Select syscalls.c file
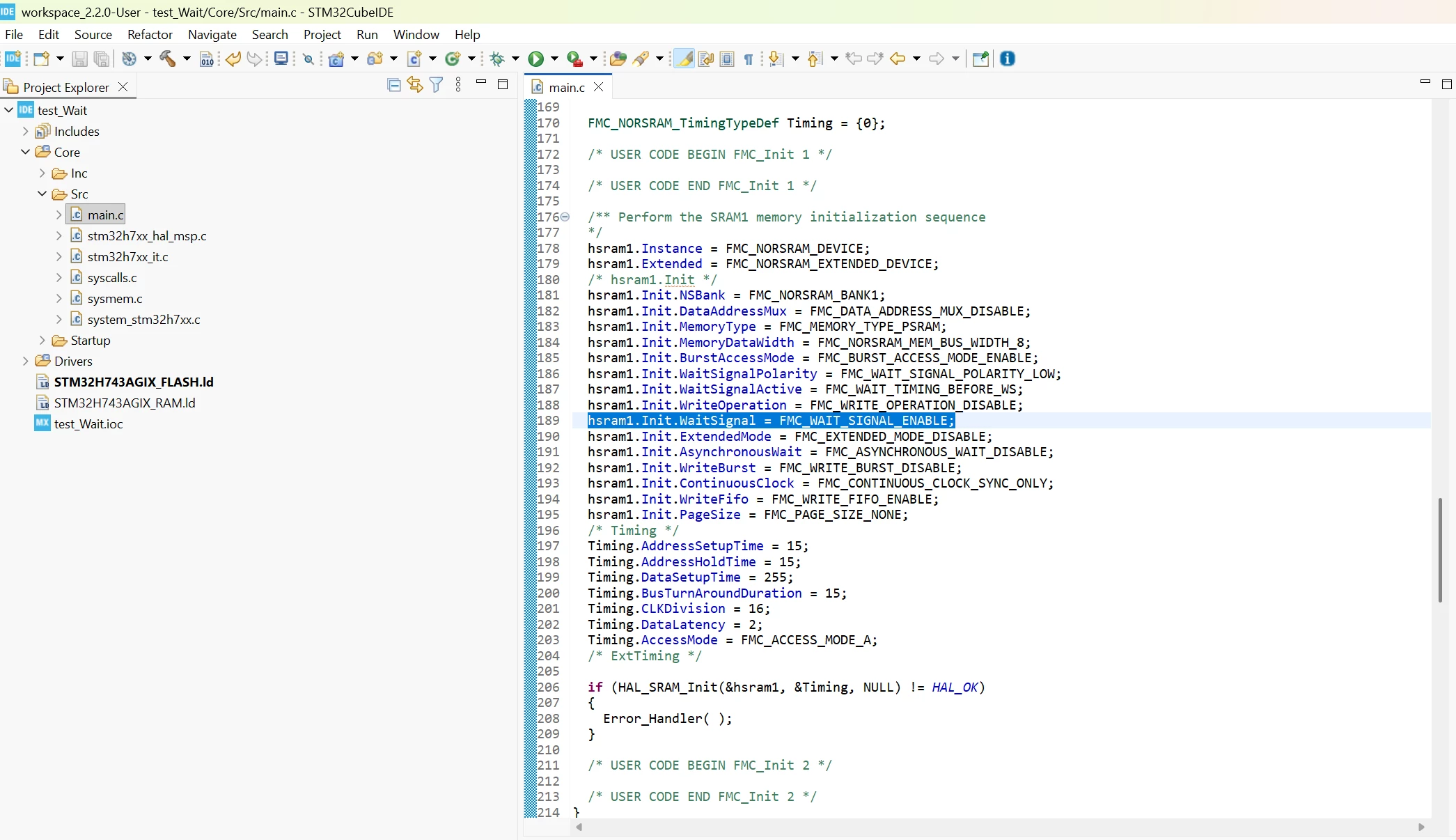Viewport: 1456px width, 840px height. 112,278
